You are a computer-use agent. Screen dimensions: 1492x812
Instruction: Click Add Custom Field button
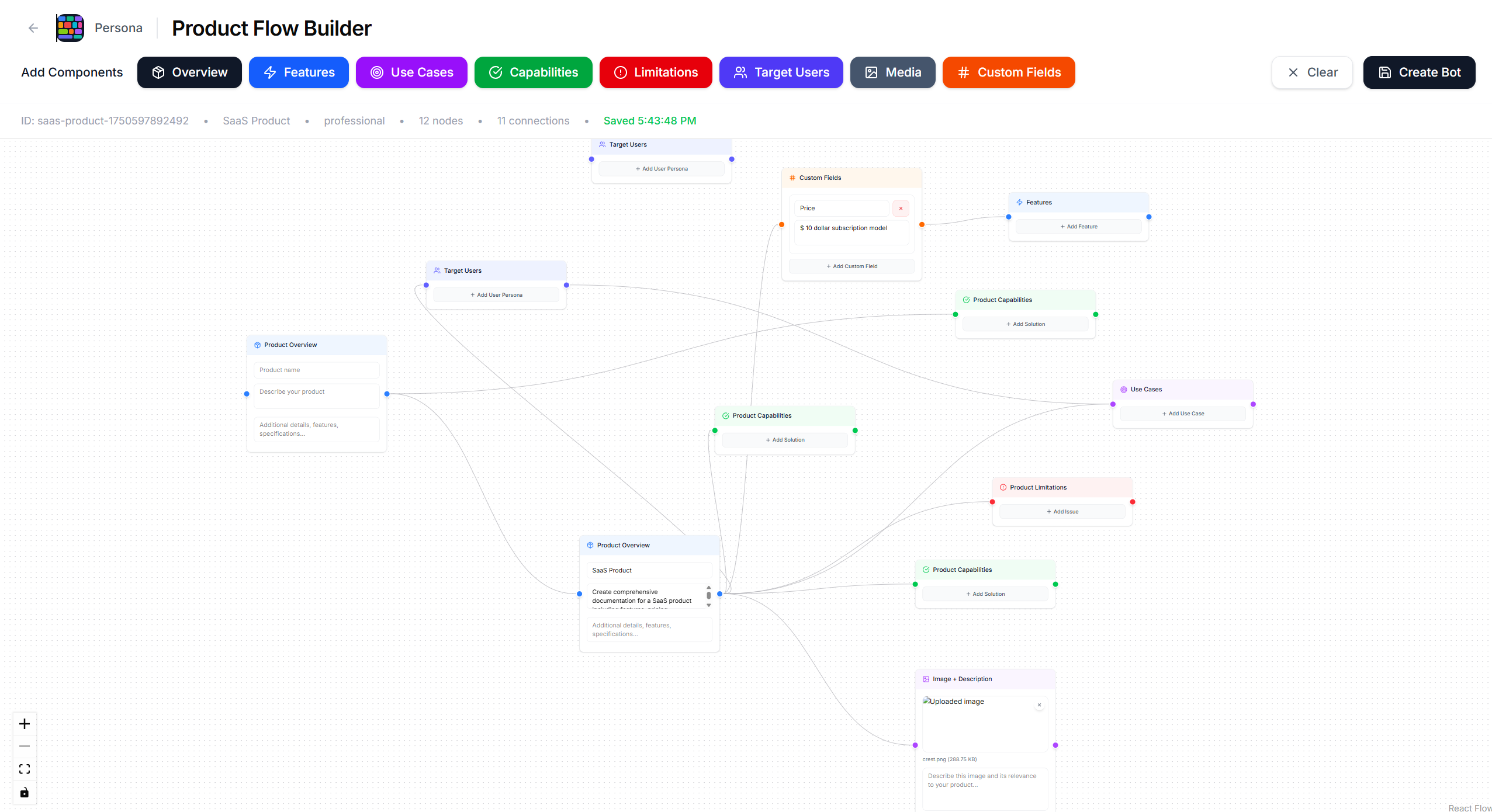851,266
